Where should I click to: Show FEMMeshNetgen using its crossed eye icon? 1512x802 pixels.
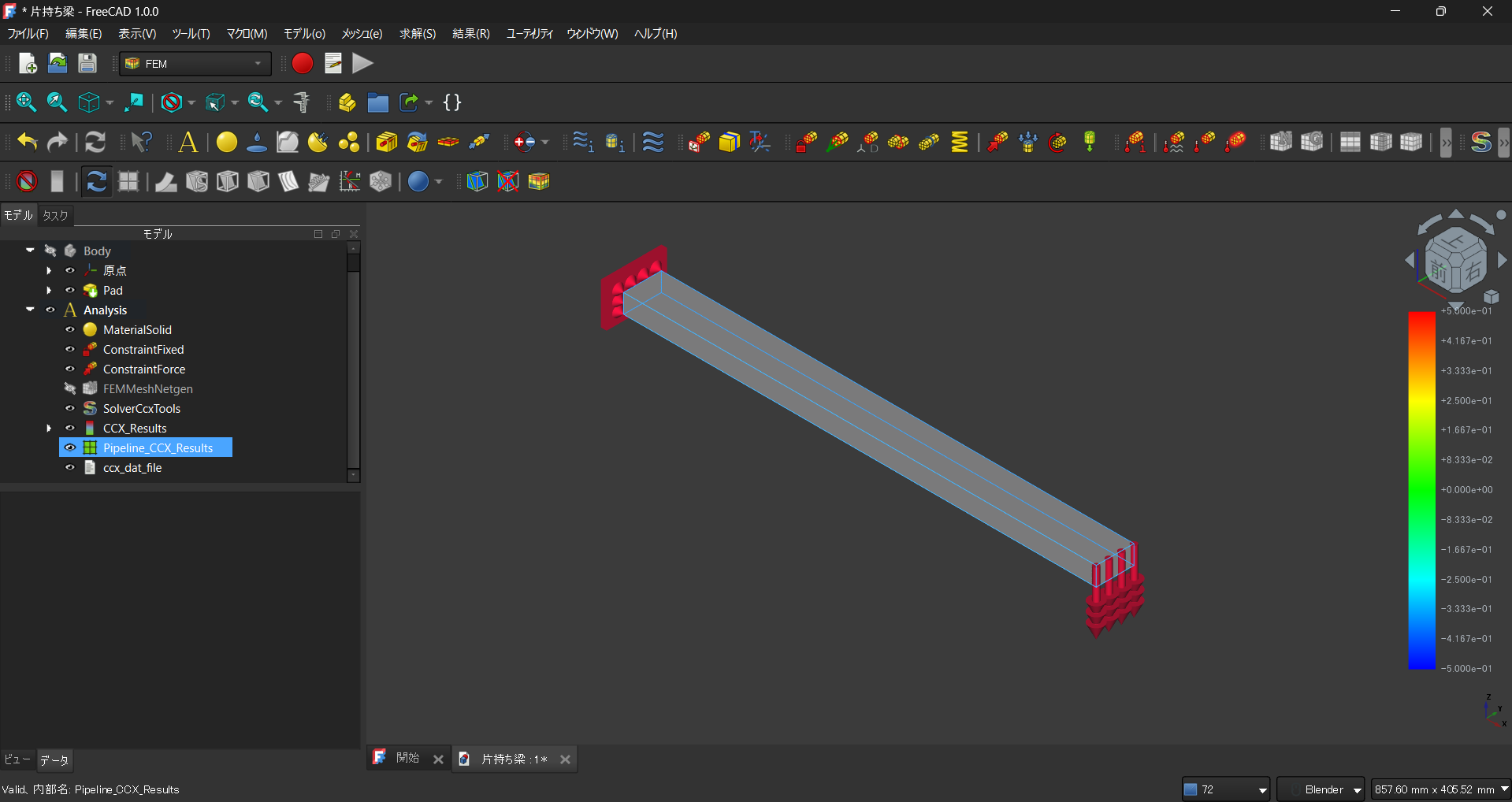pos(70,389)
